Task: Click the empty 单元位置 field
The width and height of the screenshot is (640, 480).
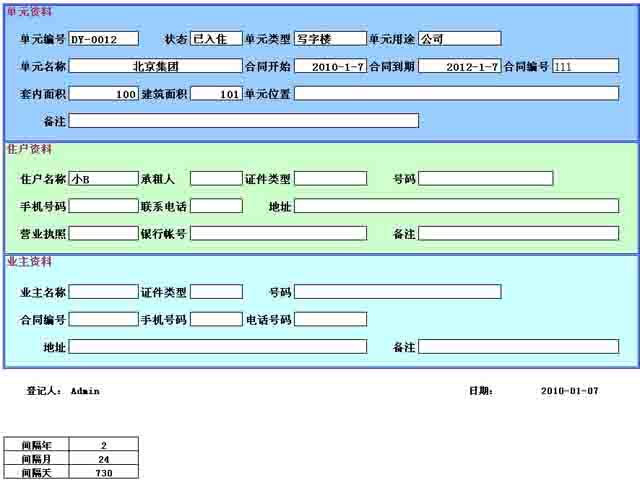Action: click(x=456, y=94)
